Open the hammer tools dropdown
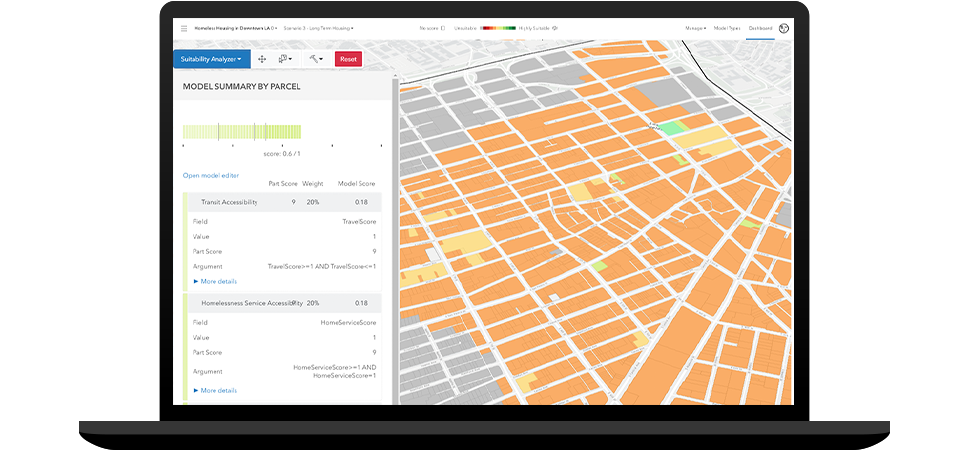Screen dimensions: 969x450 316,59
